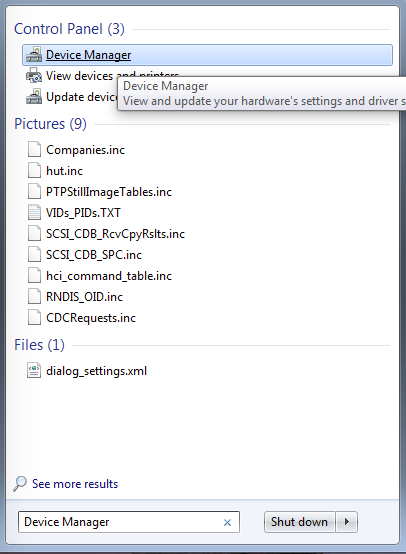Open SCSI_CDB_RcvCpyRslts.inc result
Image resolution: width=406 pixels, height=554 pixels.
pos(115,234)
